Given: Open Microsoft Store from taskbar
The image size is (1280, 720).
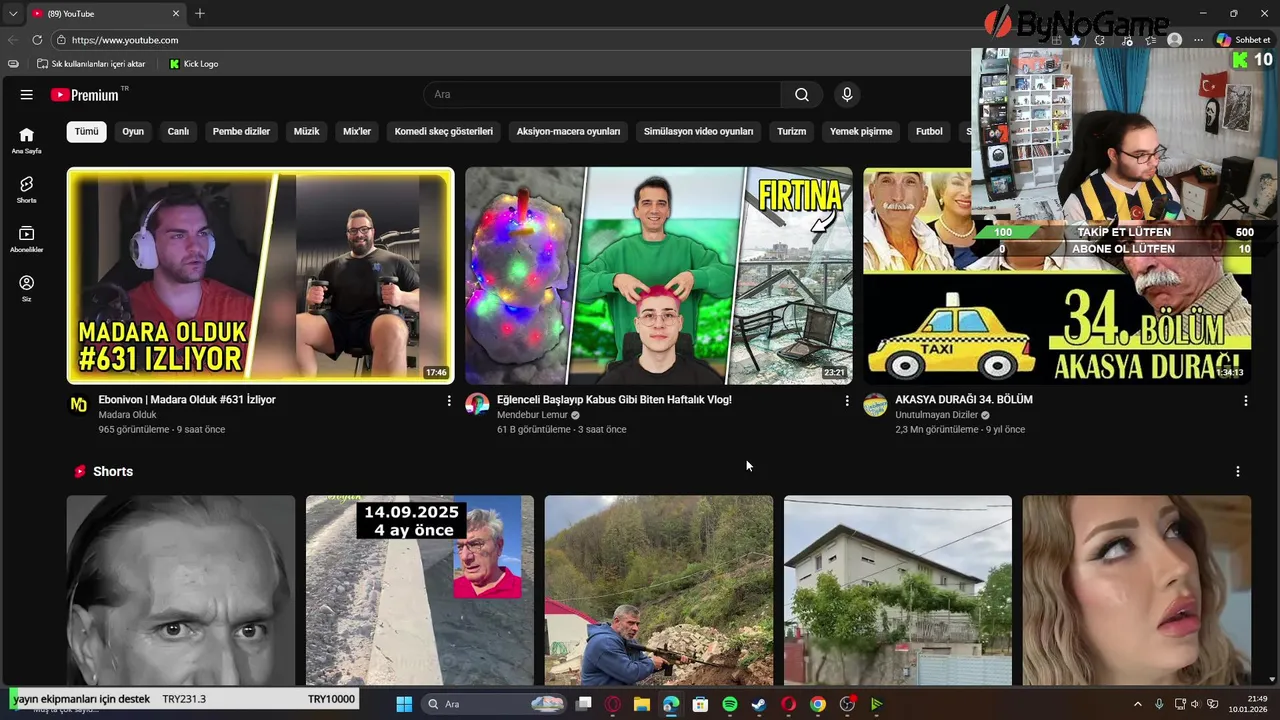Looking at the screenshot, I should (x=700, y=704).
